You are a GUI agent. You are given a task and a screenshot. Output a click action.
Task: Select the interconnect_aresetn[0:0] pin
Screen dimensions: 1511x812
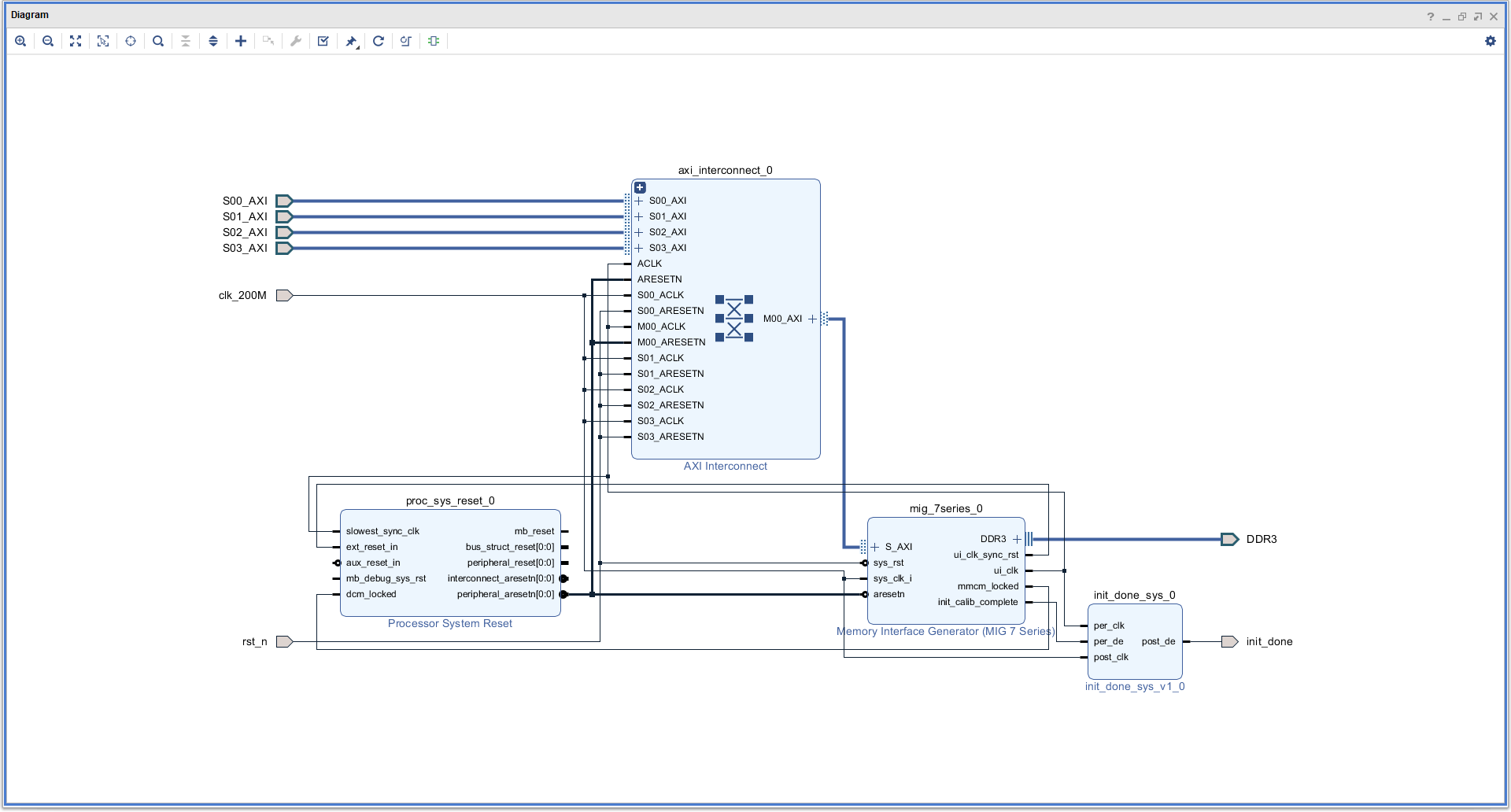[x=501, y=578]
